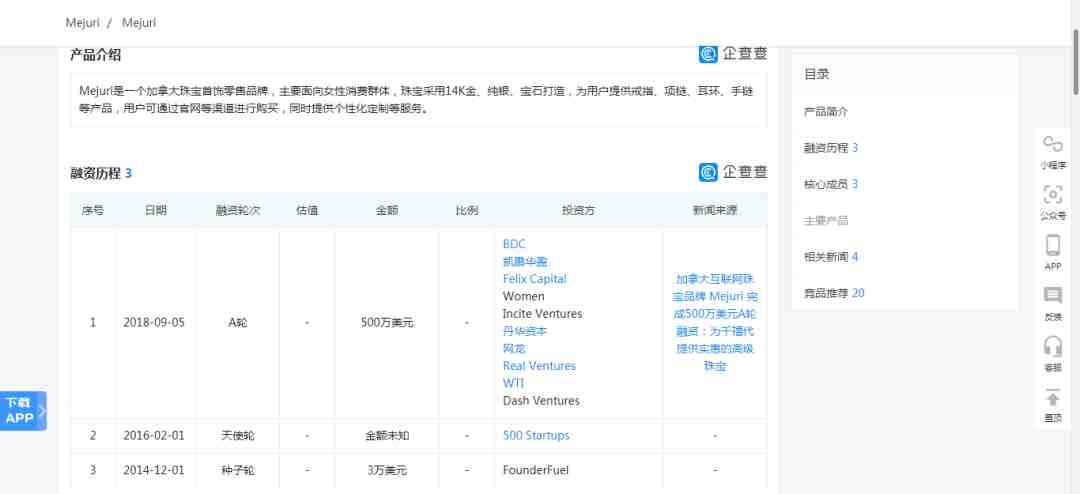Click the 融资历程 section heading

[x=101, y=173]
